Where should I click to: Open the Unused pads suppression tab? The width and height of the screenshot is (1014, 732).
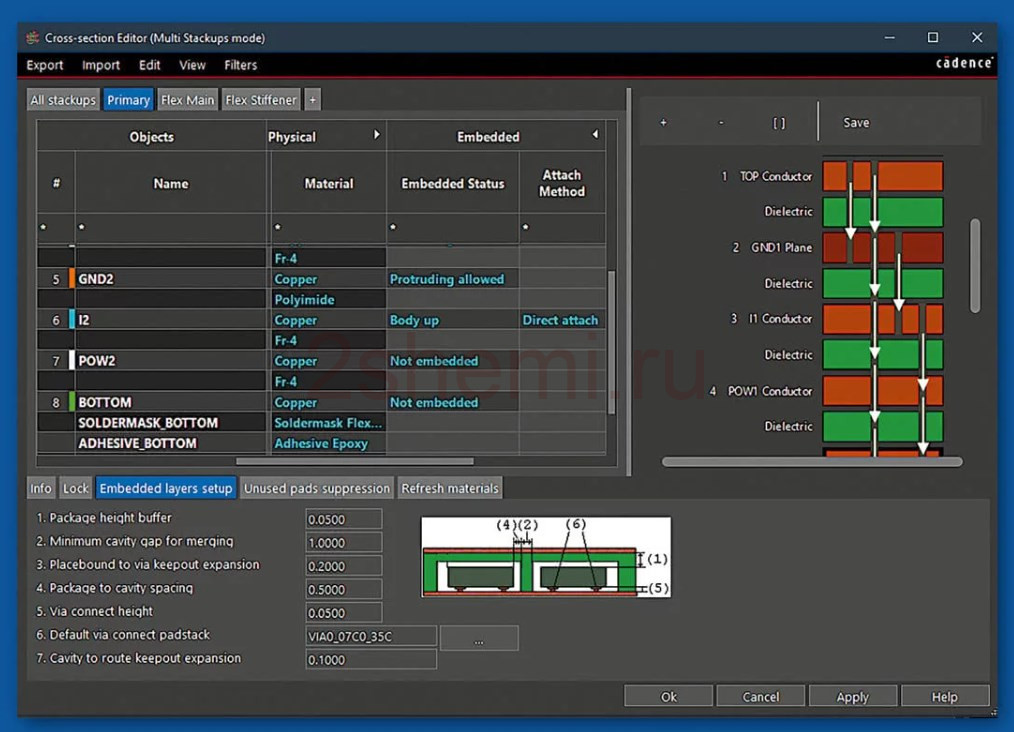click(317, 488)
